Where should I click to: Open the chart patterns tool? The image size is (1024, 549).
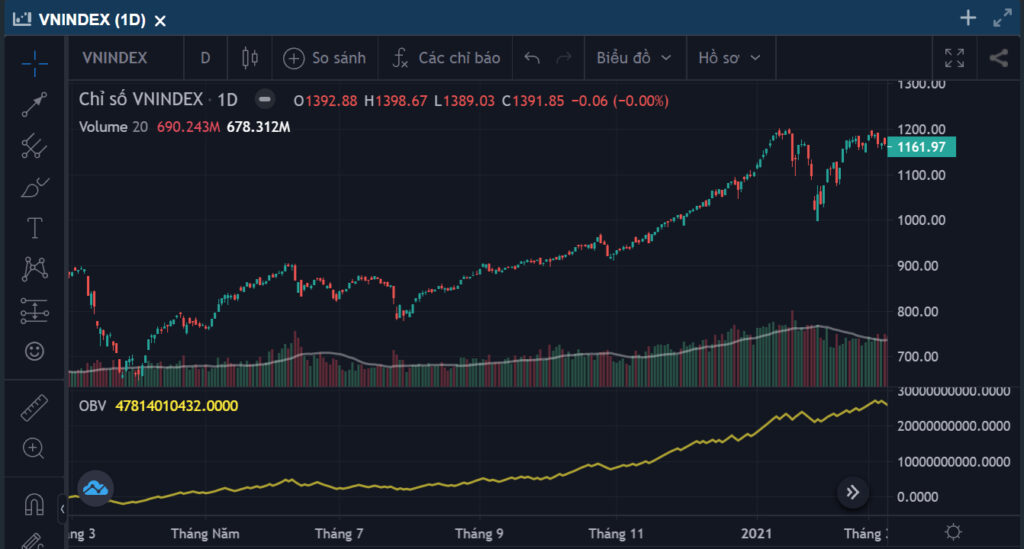pyautogui.click(x=34, y=269)
